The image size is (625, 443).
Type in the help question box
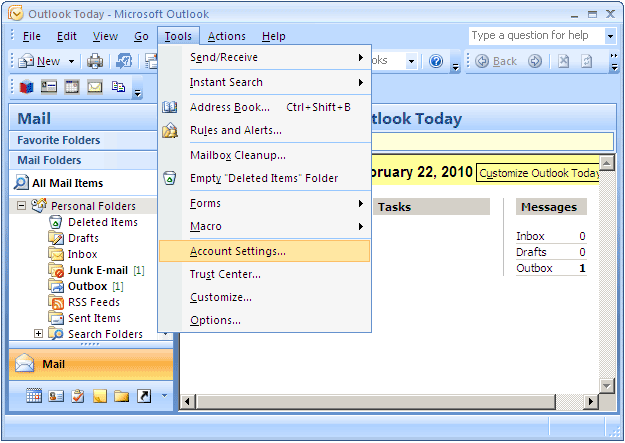[x=534, y=36]
